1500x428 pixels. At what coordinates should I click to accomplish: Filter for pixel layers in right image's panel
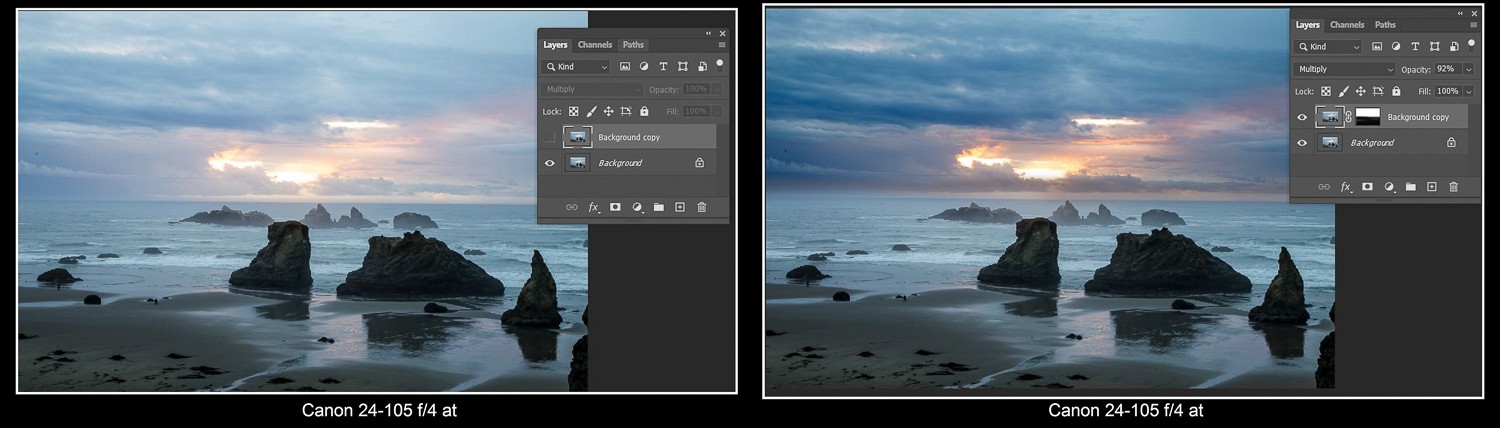1377,47
